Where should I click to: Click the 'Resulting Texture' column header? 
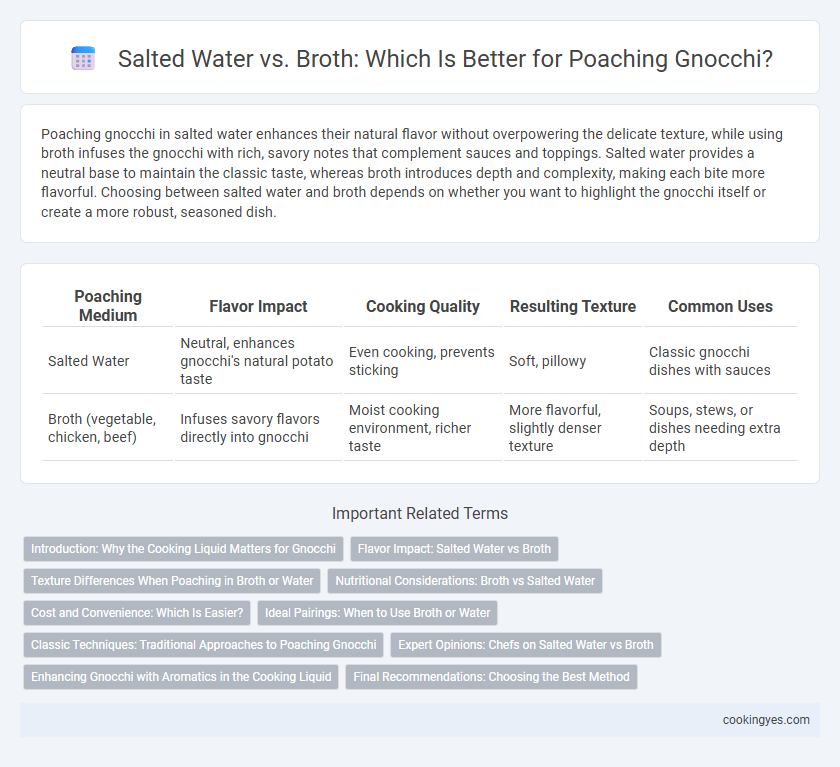pyautogui.click(x=573, y=306)
